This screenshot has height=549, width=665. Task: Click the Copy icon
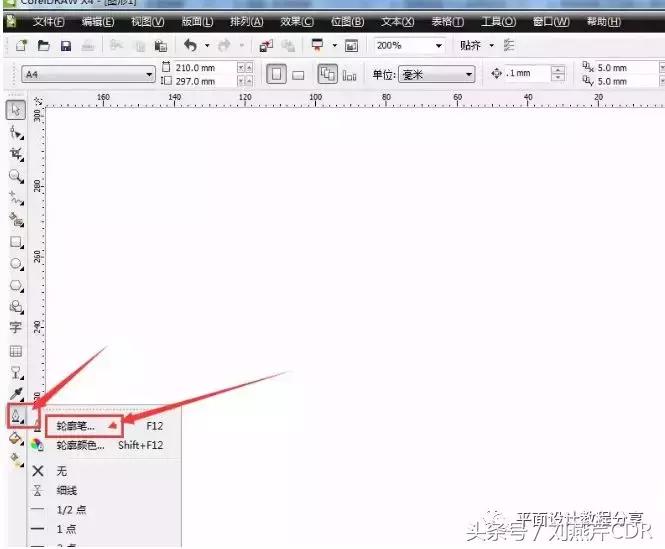[x=139, y=45]
